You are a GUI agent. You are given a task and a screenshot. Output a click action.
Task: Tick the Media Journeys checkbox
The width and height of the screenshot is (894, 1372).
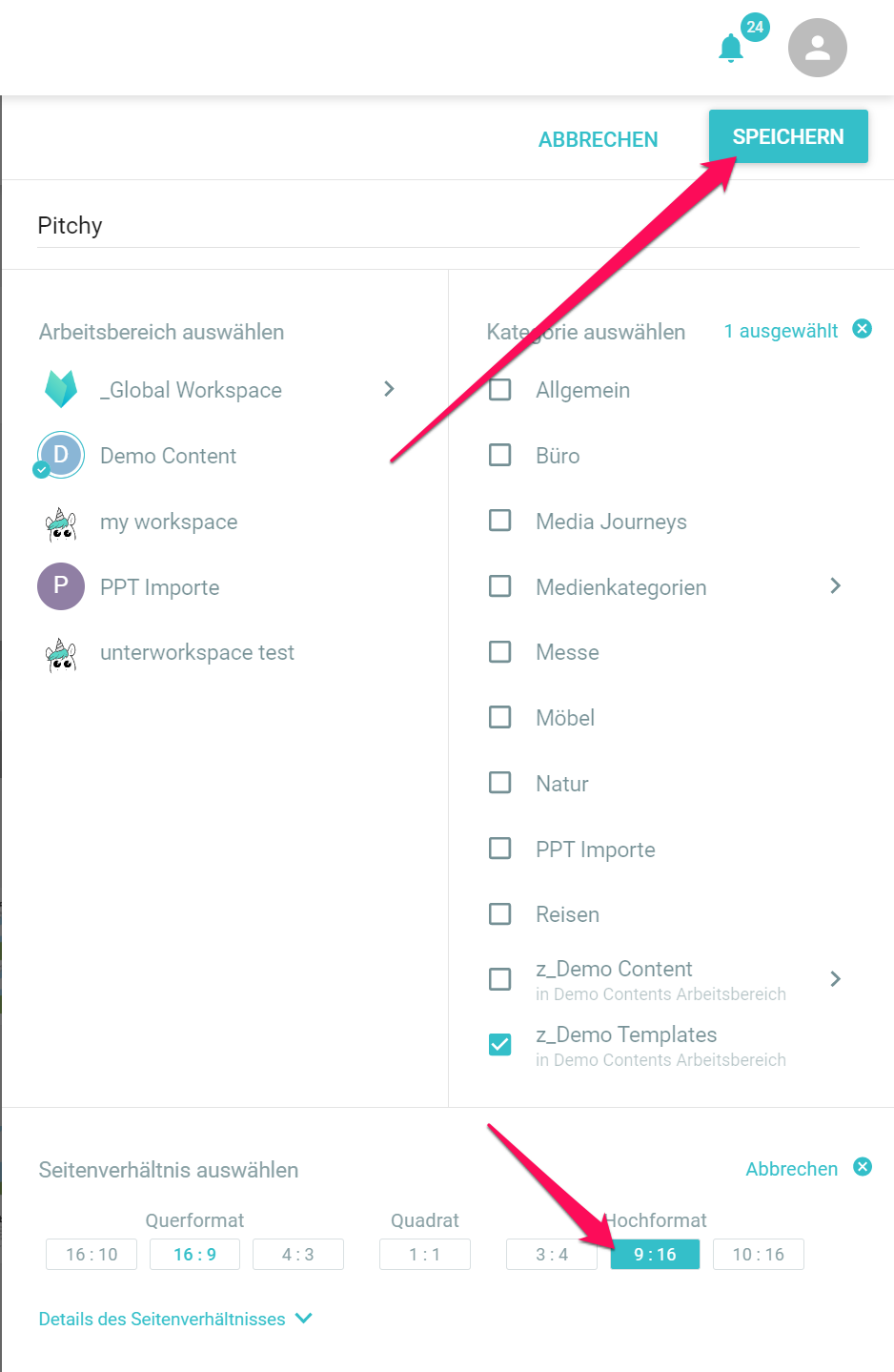click(500, 521)
